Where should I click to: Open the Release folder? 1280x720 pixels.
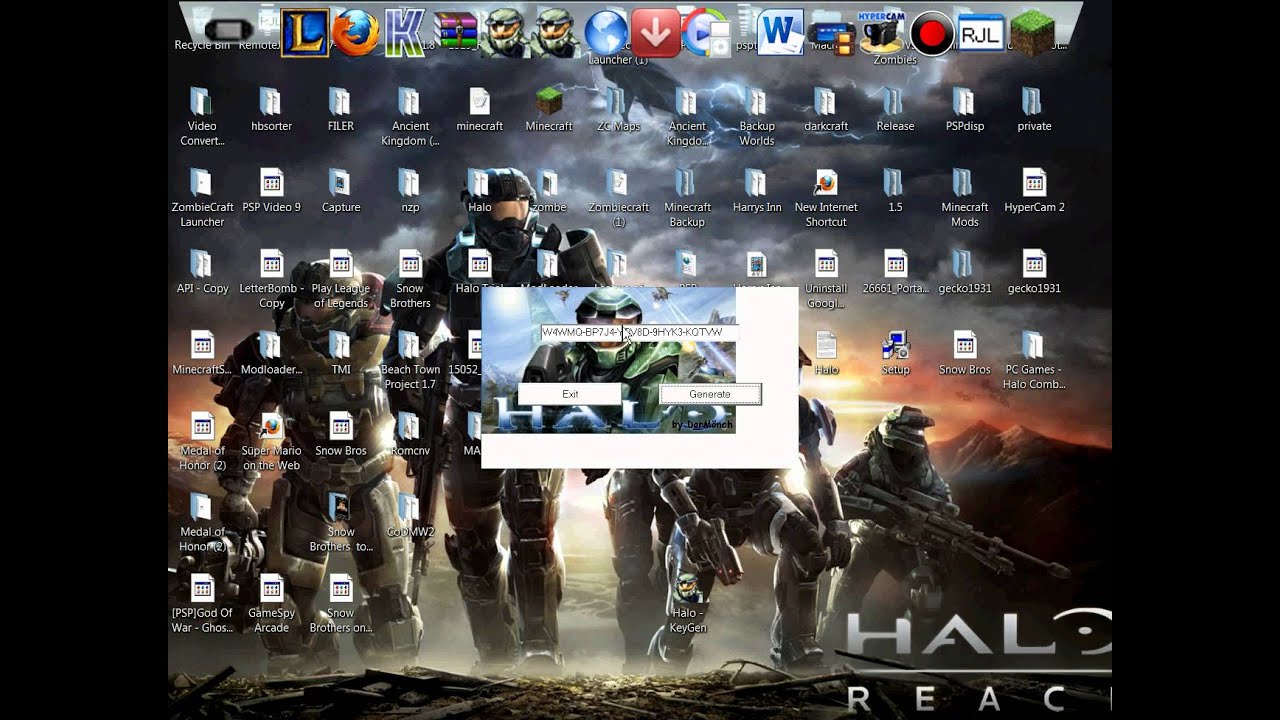[895, 110]
